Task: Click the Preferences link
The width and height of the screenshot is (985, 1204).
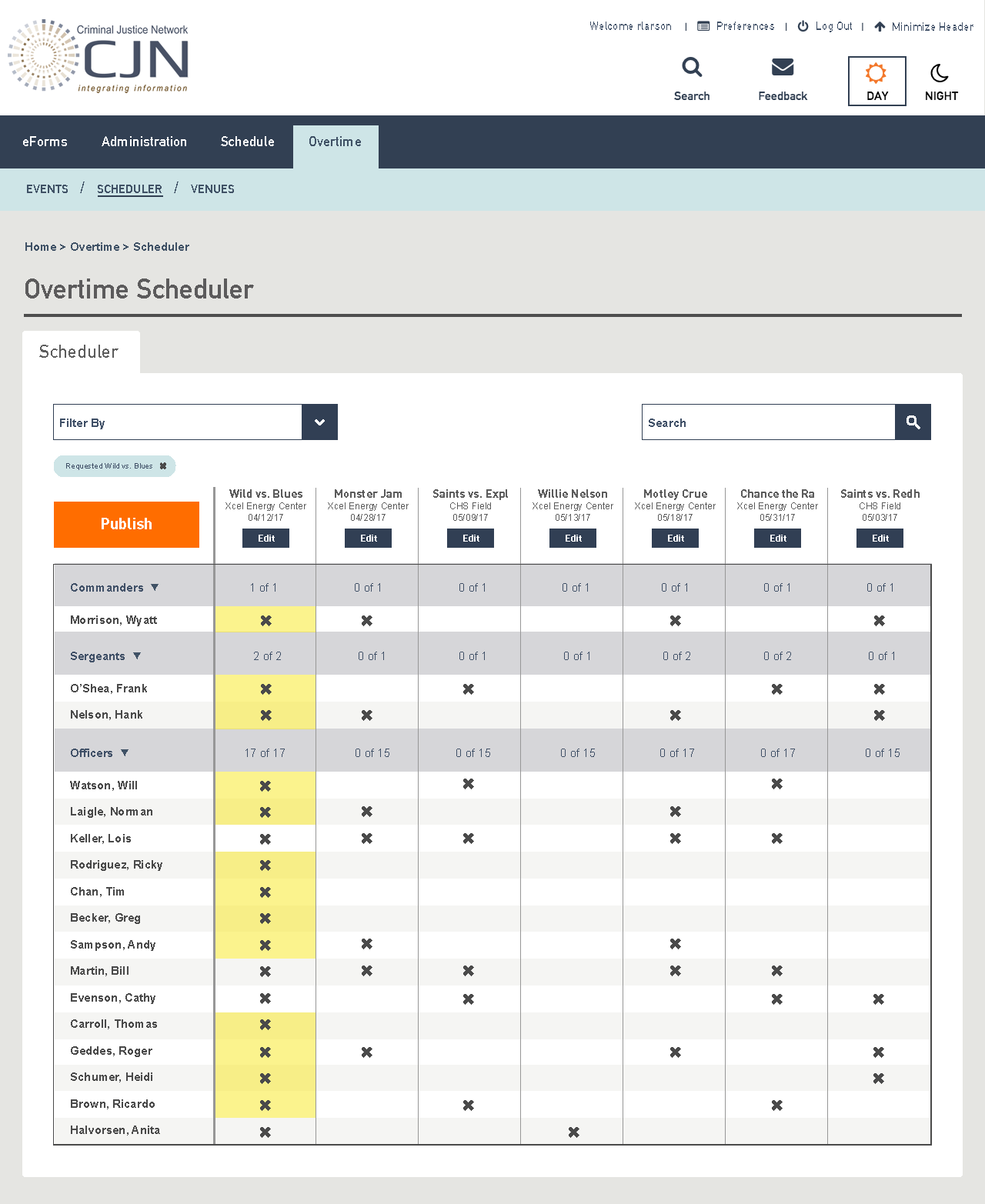Action: pos(736,26)
